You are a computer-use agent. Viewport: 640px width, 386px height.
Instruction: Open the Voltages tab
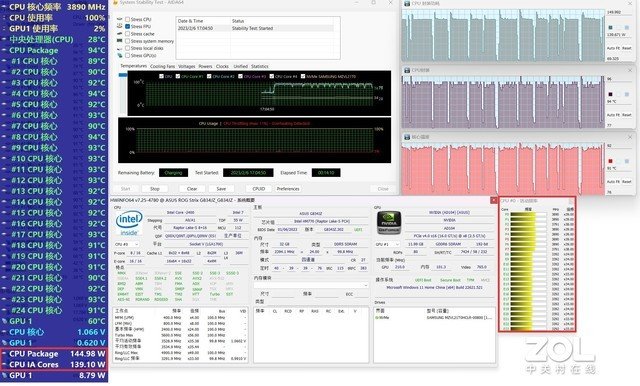pyautogui.click(x=187, y=66)
